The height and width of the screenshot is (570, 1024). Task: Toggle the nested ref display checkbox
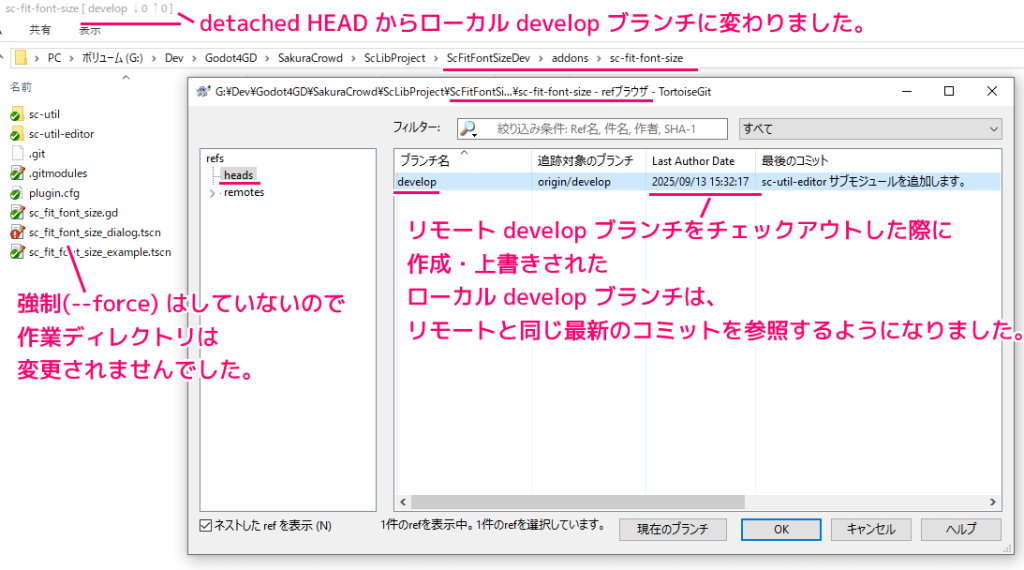[x=206, y=525]
